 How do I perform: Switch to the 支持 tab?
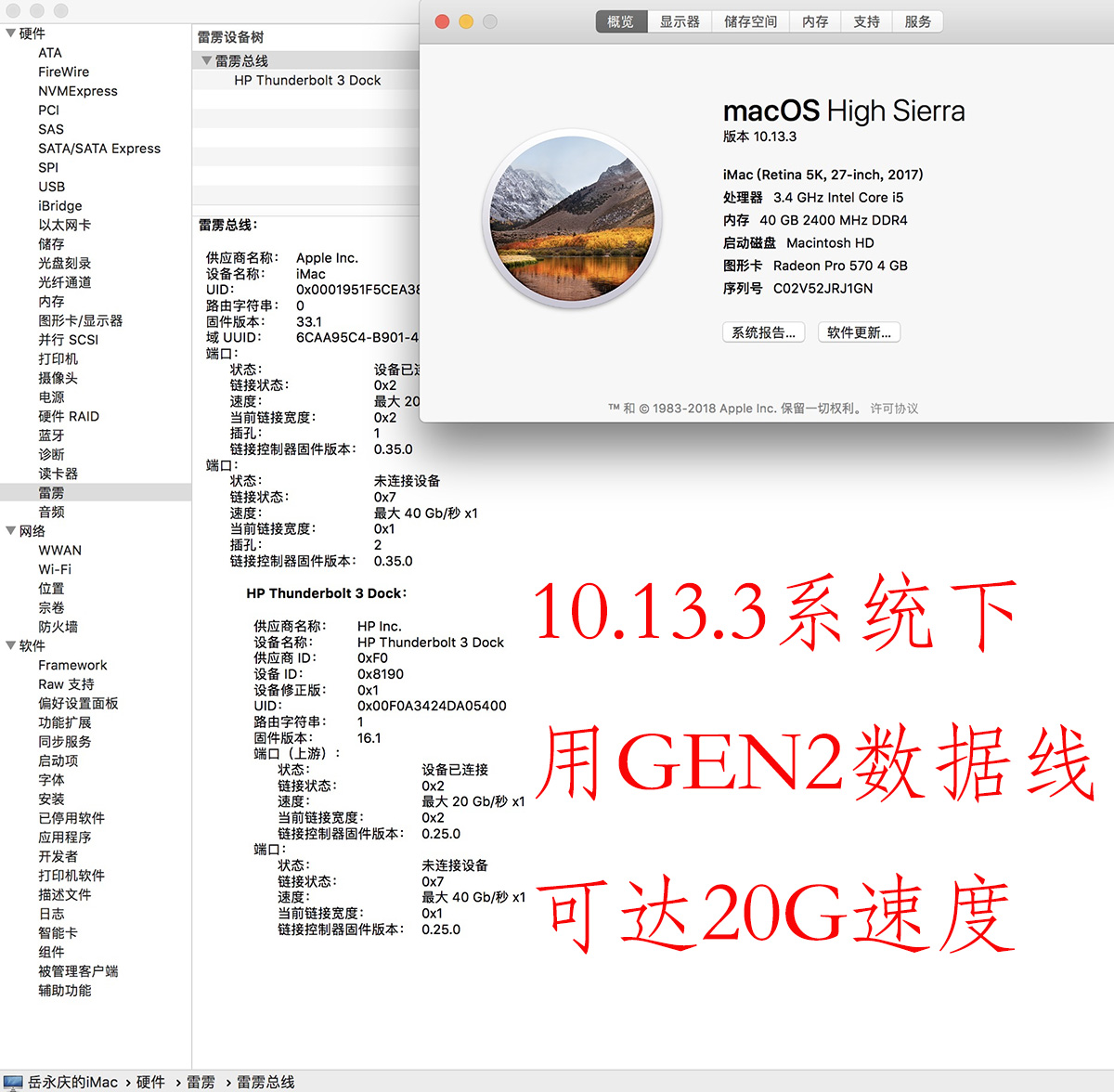tap(866, 21)
